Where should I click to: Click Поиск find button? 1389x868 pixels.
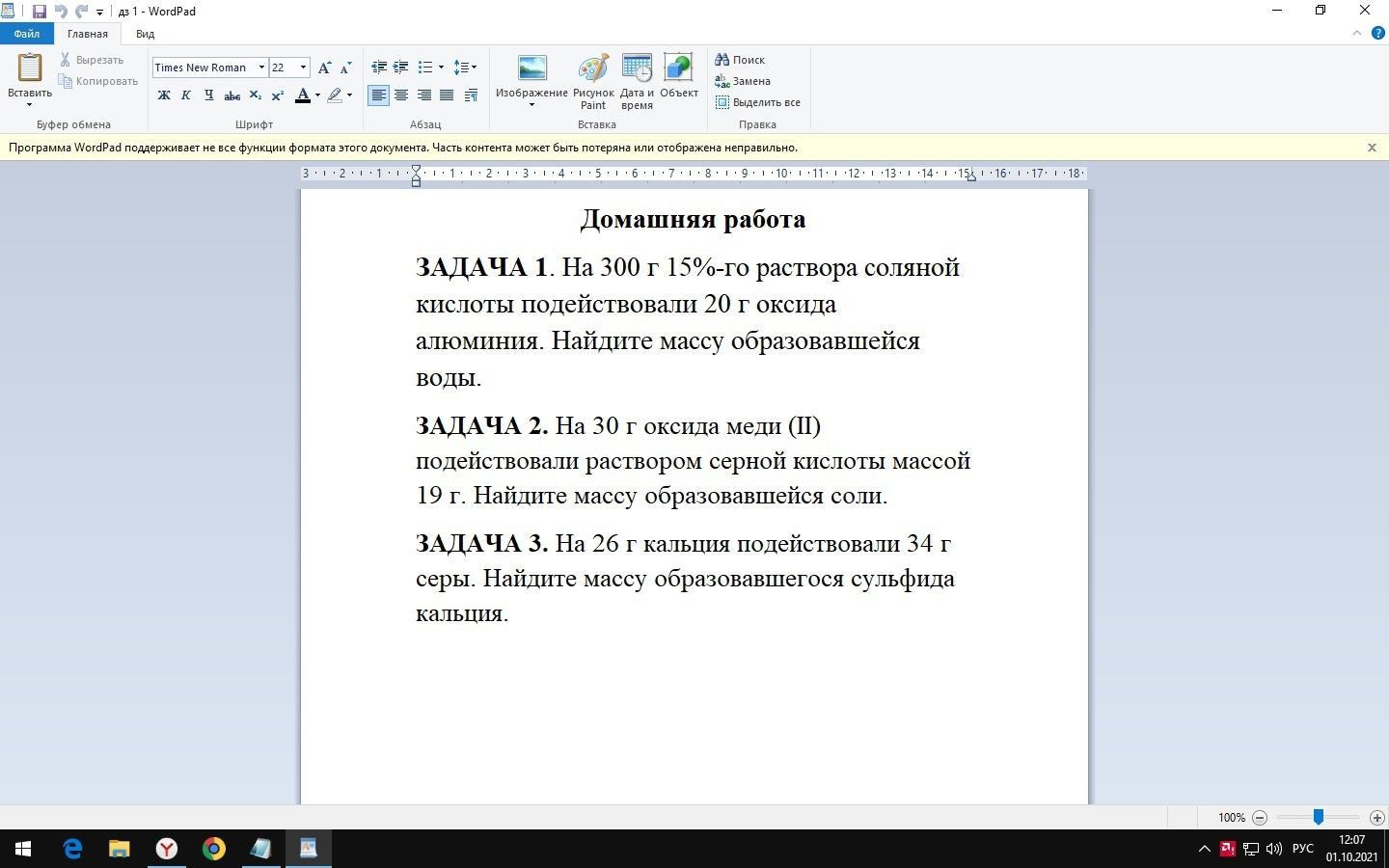pos(740,60)
